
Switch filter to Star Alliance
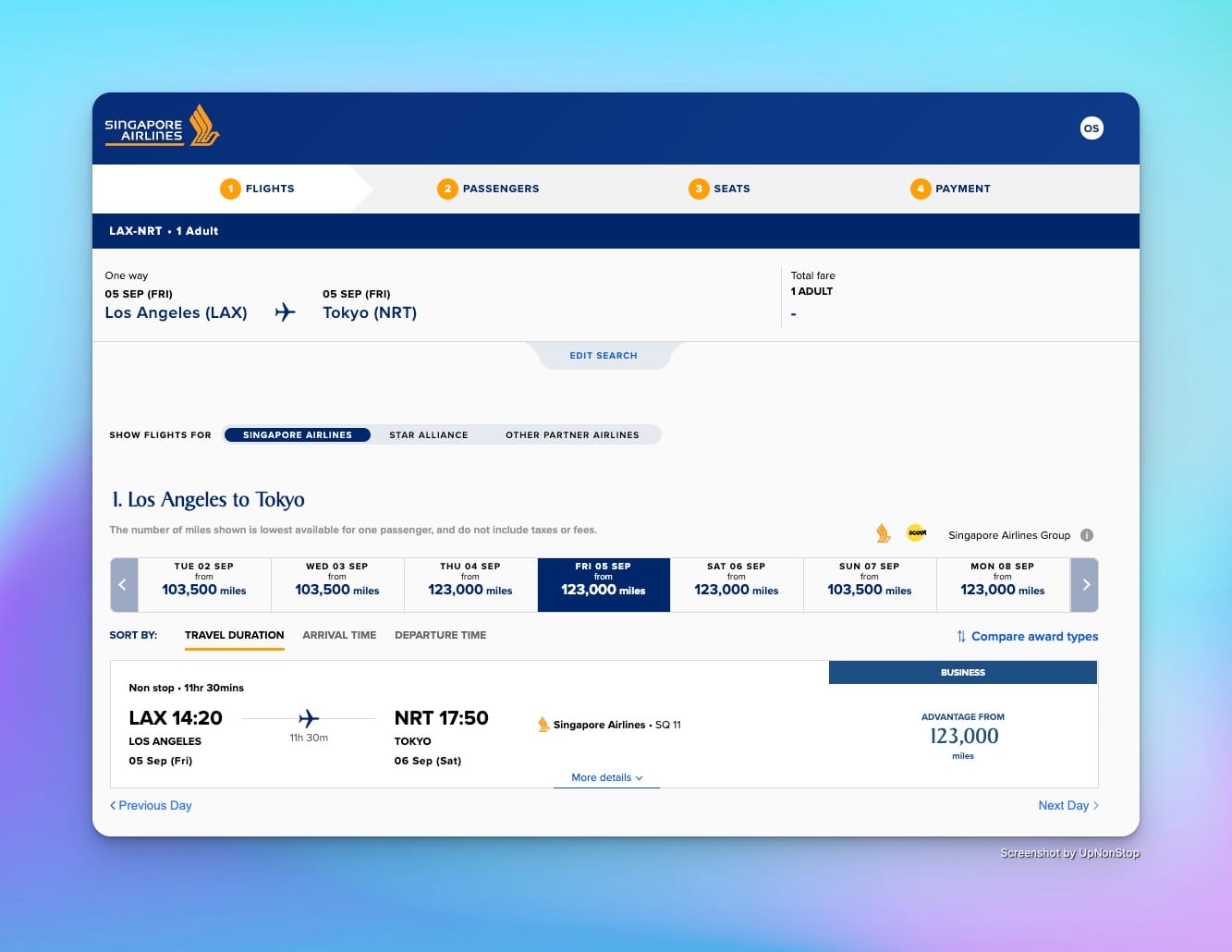pyautogui.click(x=429, y=435)
